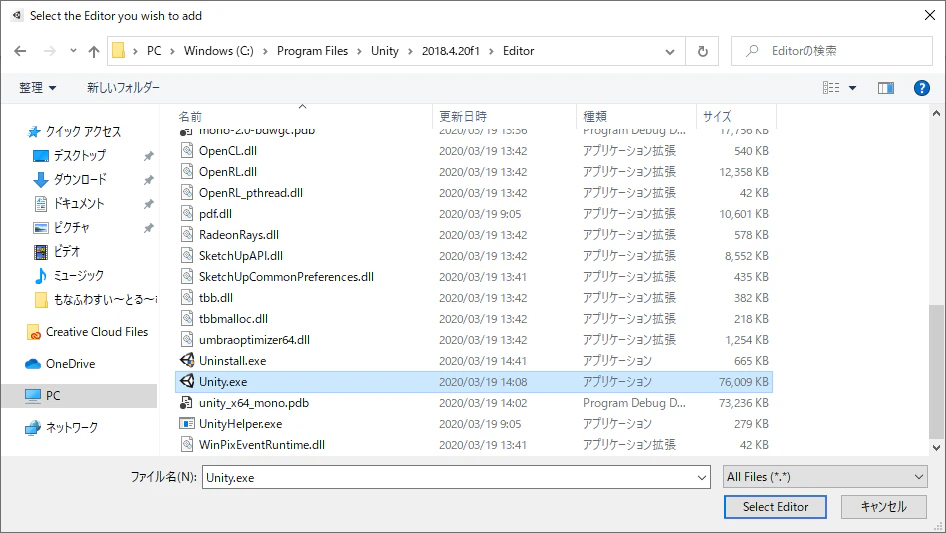Expand the file name combo dropdown
The height and width of the screenshot is (533, 946).
[702, 477]
